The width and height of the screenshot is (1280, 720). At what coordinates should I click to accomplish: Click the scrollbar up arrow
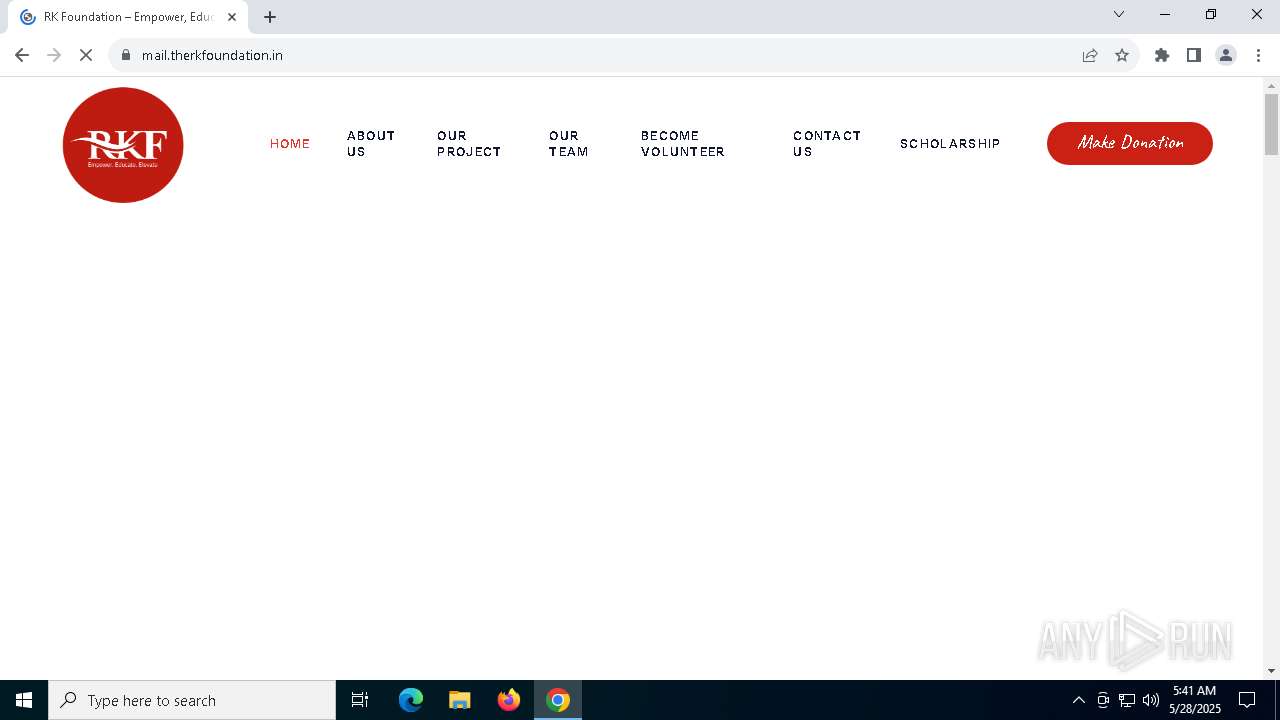[1272, 85]
